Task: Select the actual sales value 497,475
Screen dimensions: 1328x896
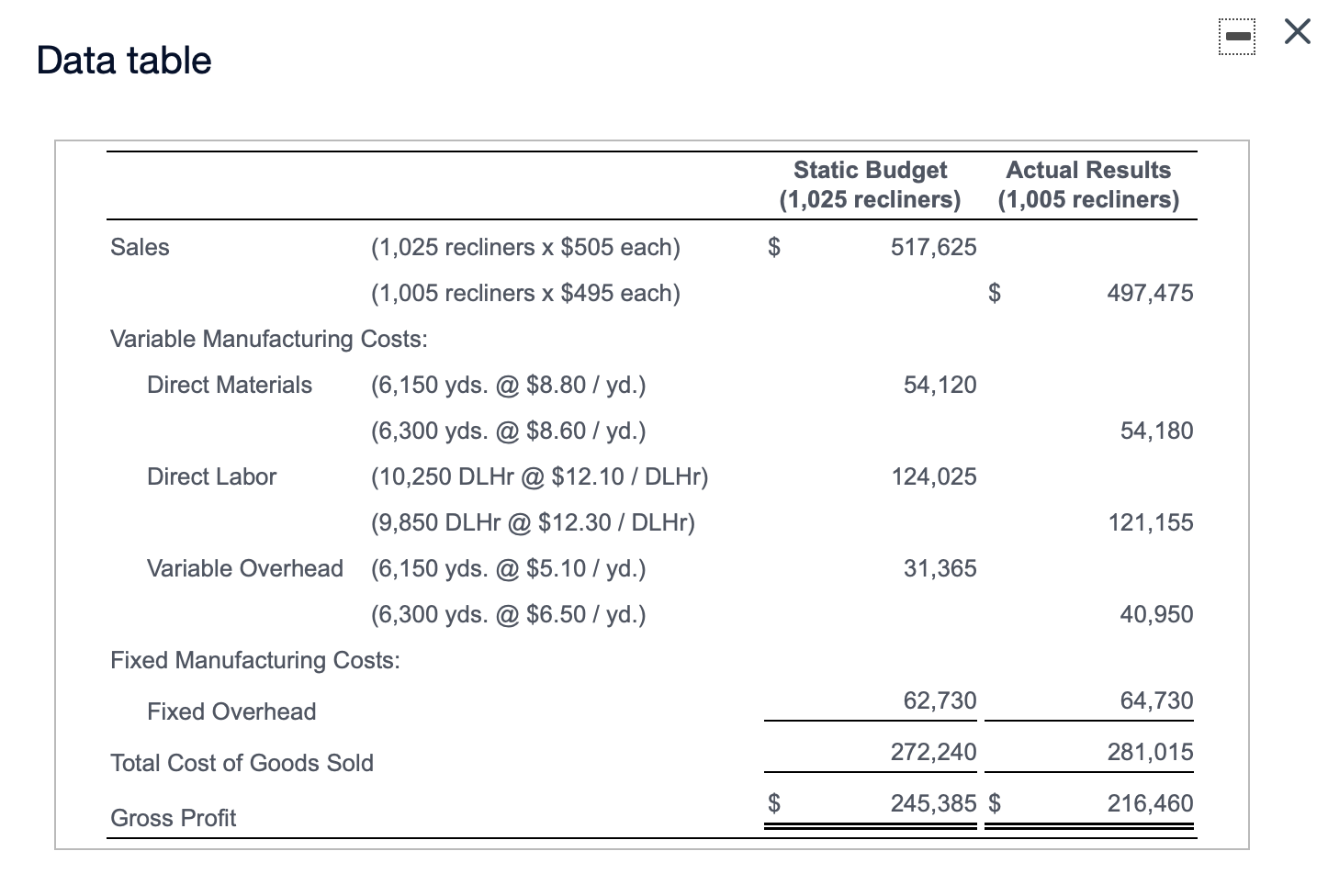Action: [x=1151, y=293]
